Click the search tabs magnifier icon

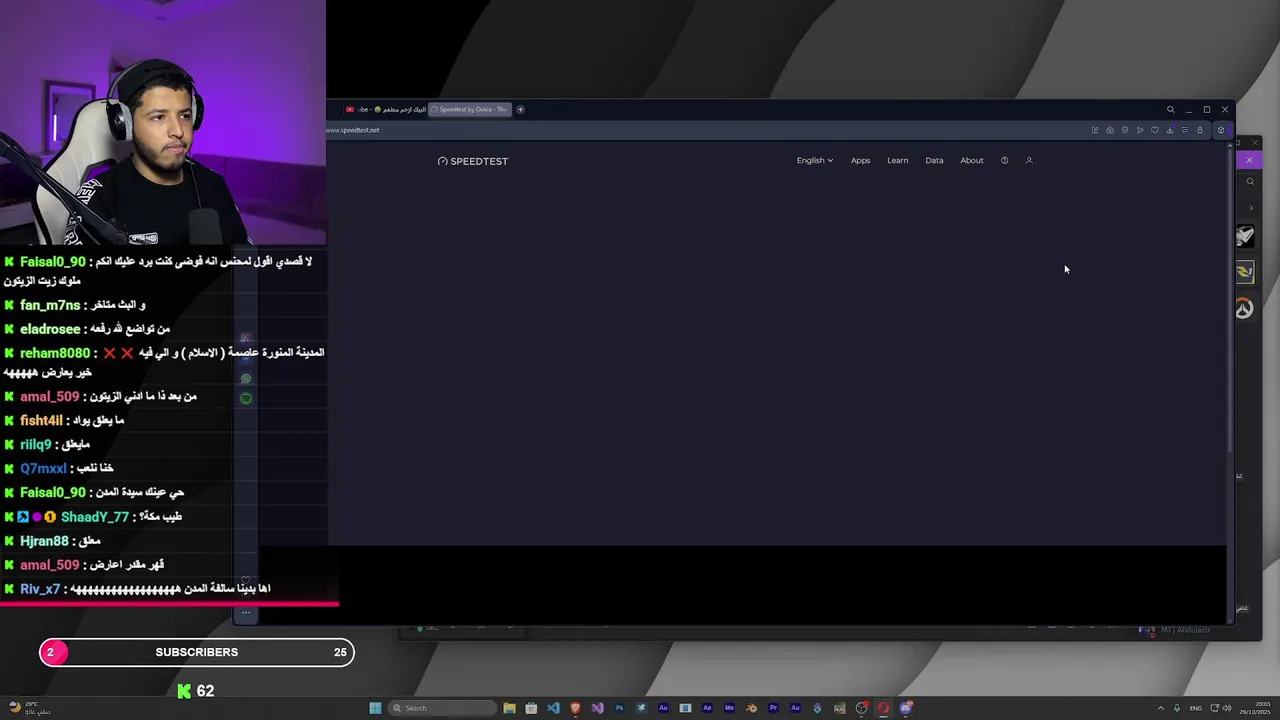[1170, 109]
